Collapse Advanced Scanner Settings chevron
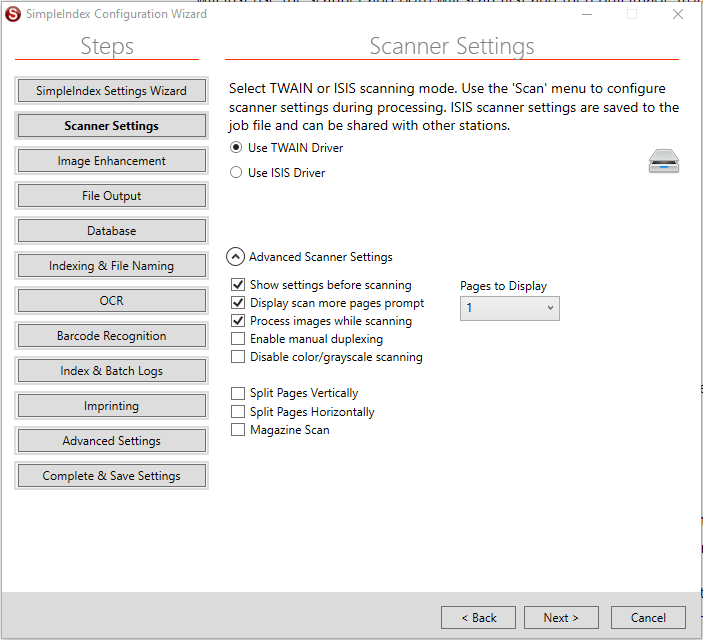Image resolution: width=703 pixels, height=640 pixels. [235, 257]
